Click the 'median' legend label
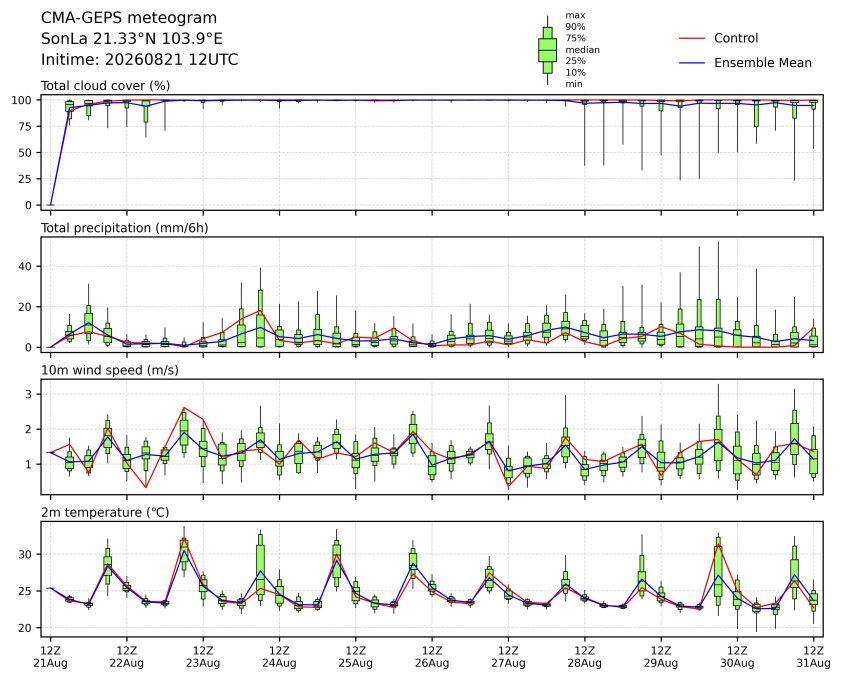The width and height of the screenshot is (842, 680). (x=582, y=49)
